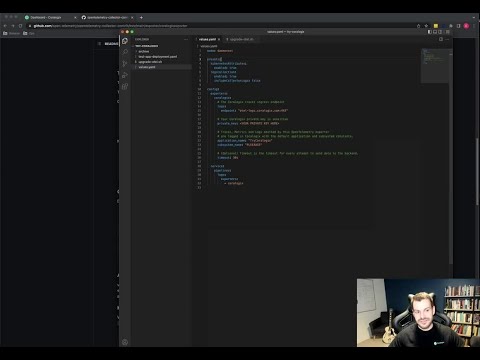Place cursor on includeCollectorLogs false line
This screenshot has width=480, height=360.
click(237, 81)
